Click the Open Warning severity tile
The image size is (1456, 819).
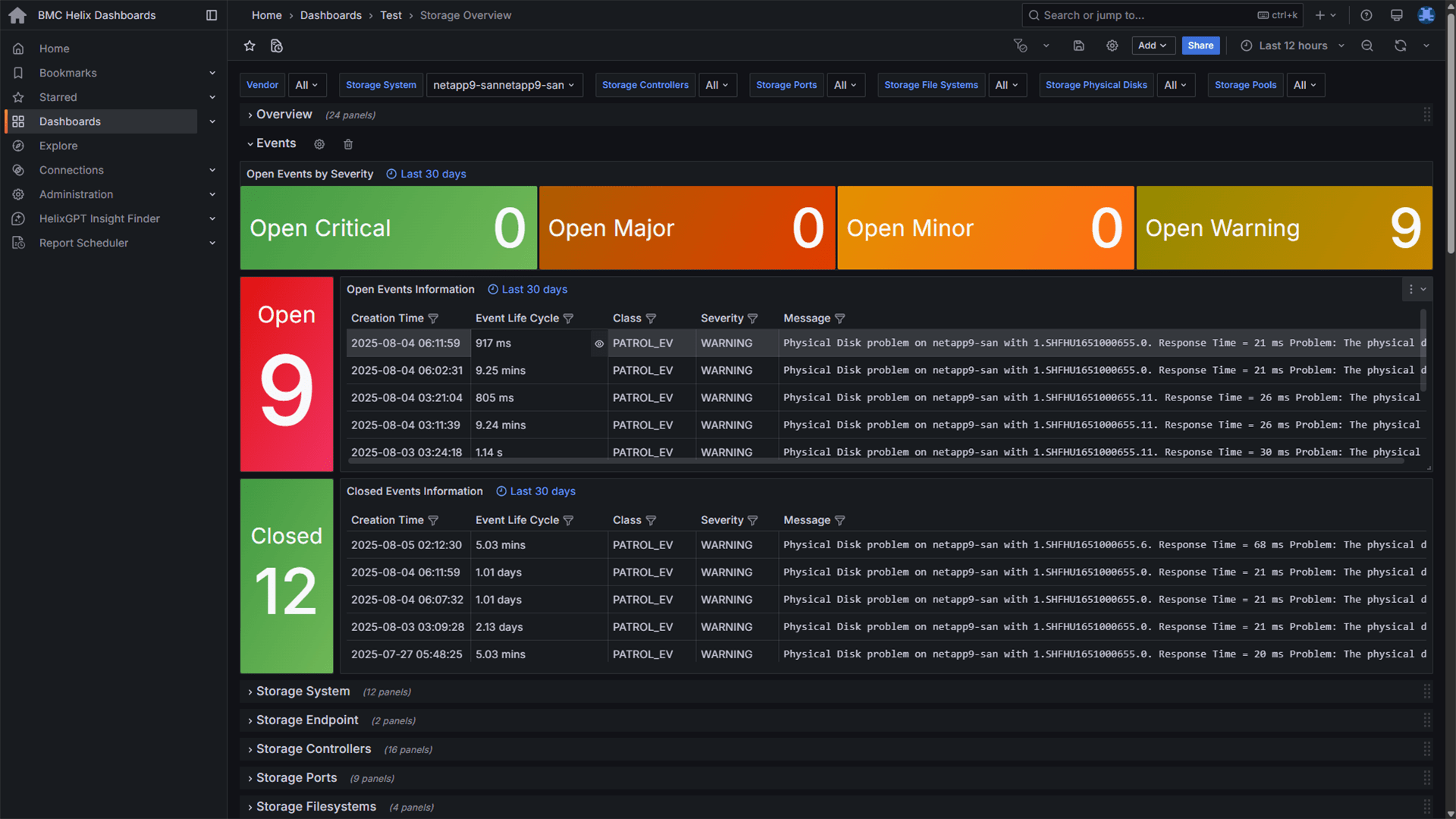[x=1283, y=228]
